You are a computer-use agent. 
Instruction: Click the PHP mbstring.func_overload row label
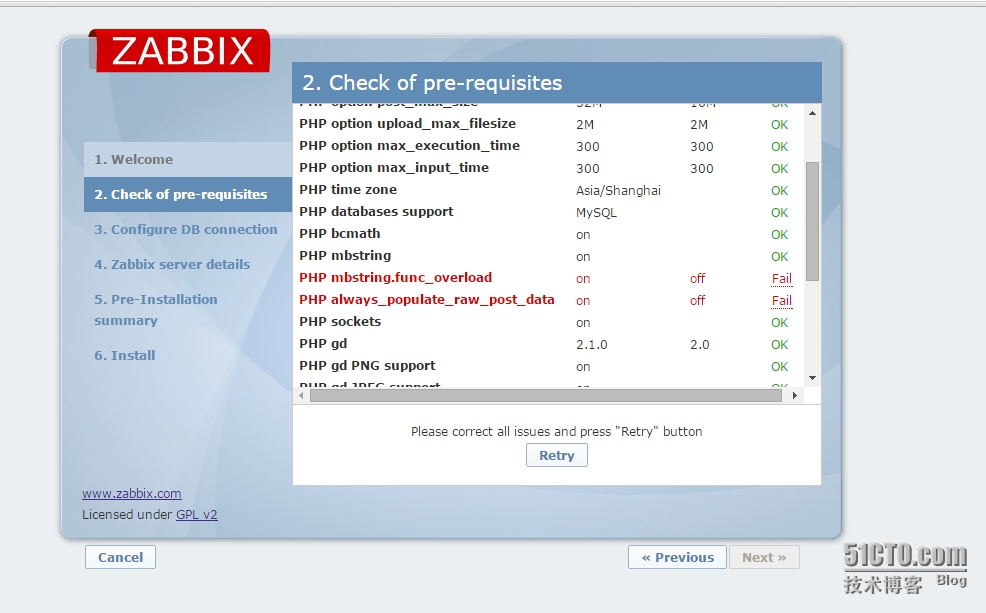click(396, 278)
